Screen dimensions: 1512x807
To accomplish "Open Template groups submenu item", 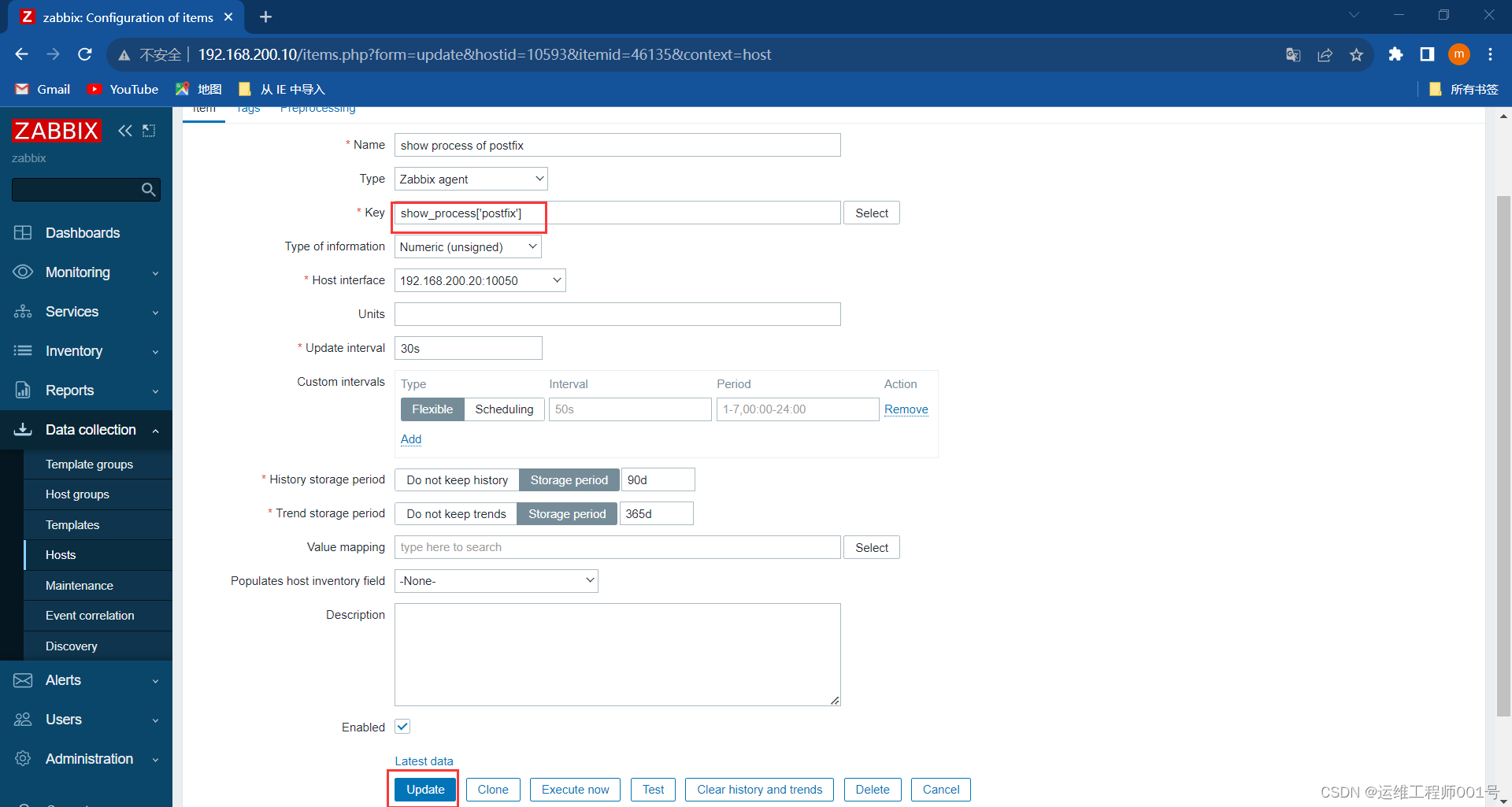I will 98,465.
